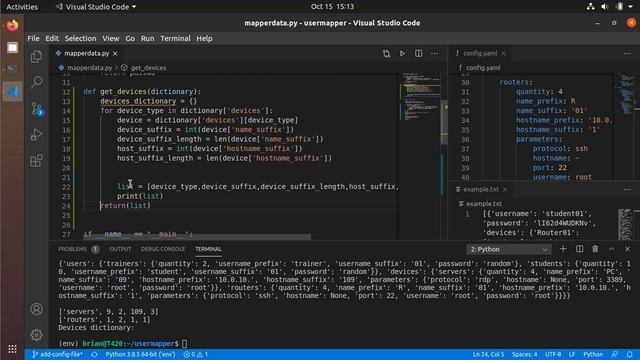Select the Terminal panel tab
This screenshot has height=360, width=640.
[x=208, y=249]
